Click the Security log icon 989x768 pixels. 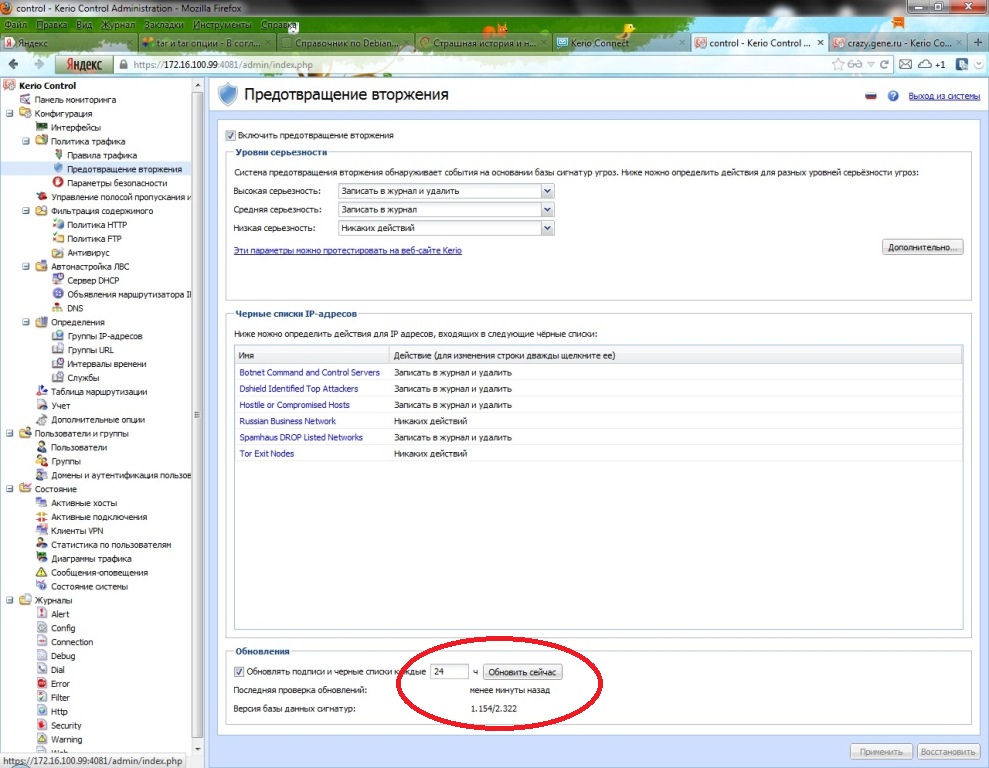point(41,726)
